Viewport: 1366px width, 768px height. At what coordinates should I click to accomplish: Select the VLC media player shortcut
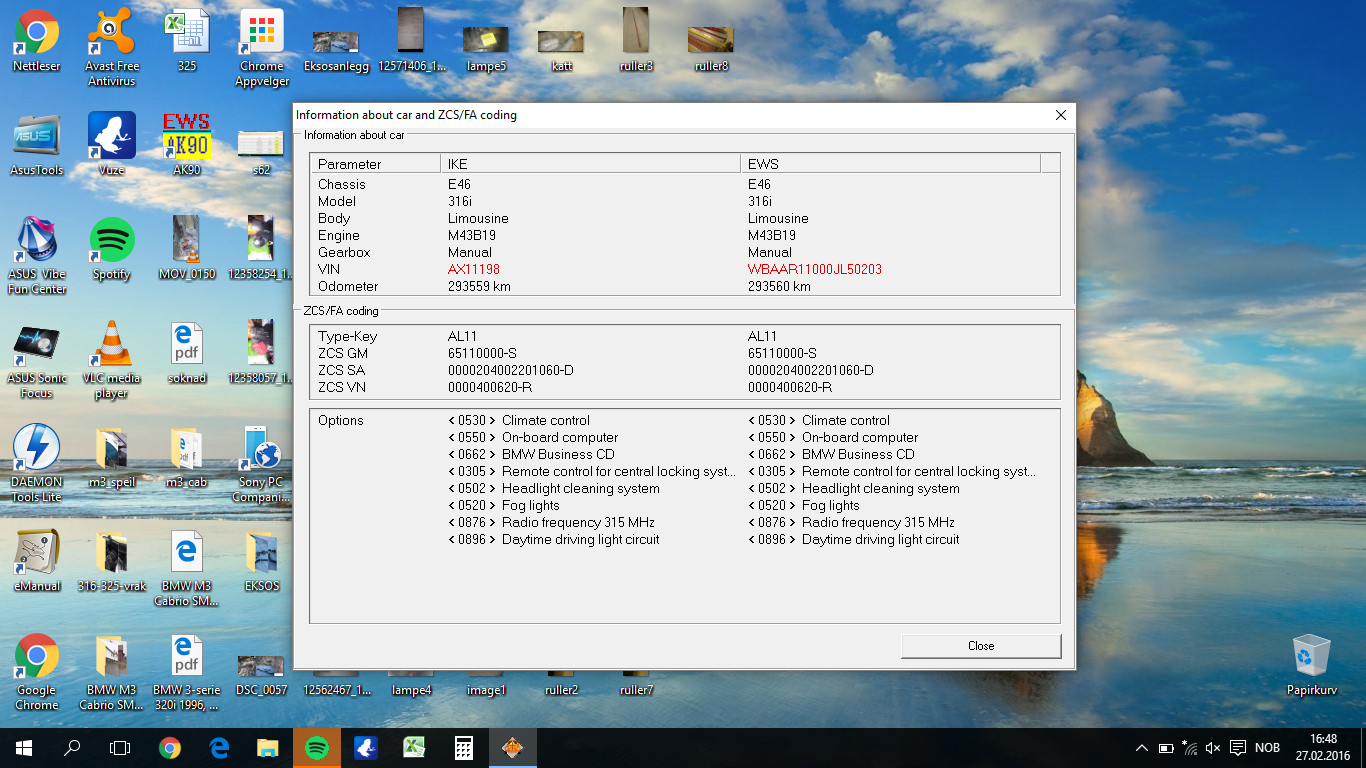[112, 359]
